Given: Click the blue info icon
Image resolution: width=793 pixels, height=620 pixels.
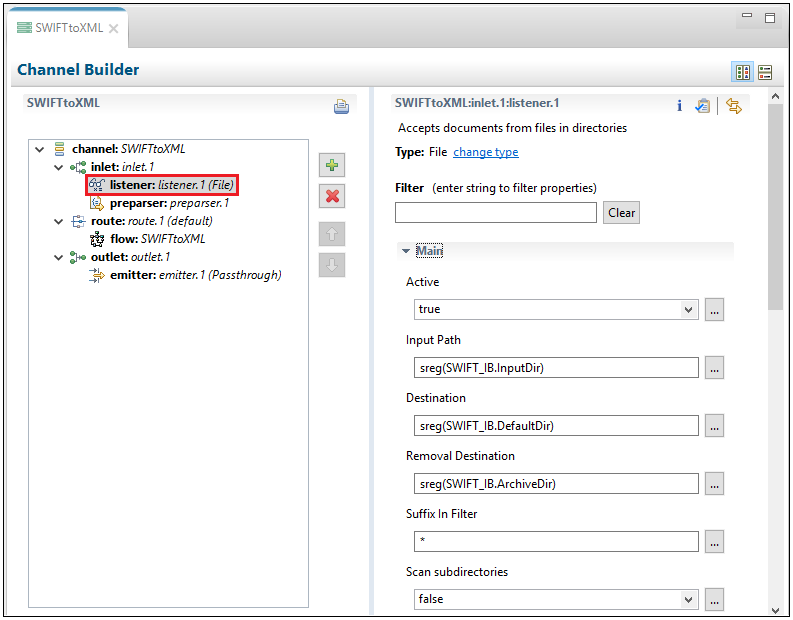Looking at the screenshot, I should click(679, 106).
